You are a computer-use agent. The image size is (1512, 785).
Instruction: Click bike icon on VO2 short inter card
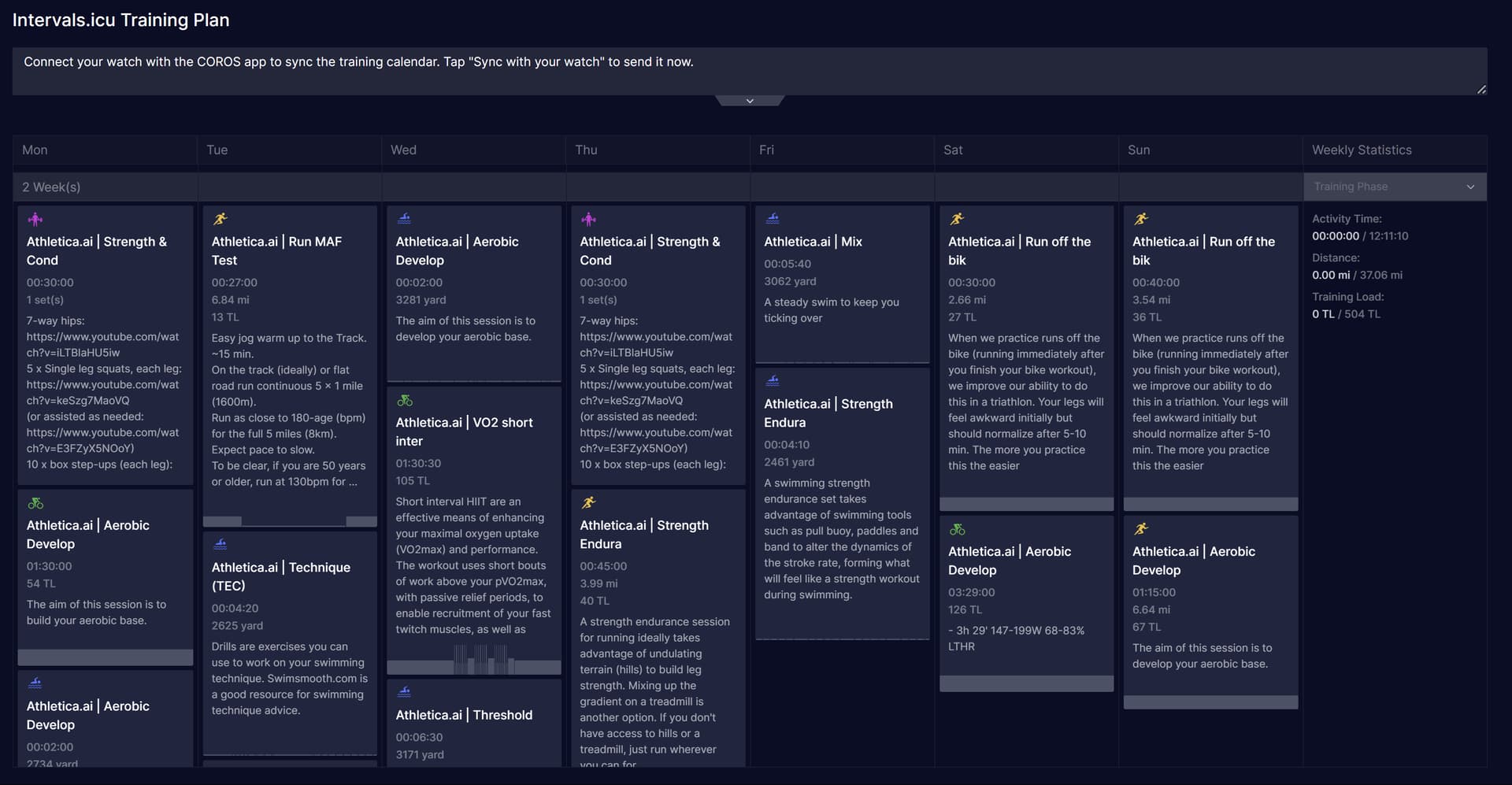405,401
